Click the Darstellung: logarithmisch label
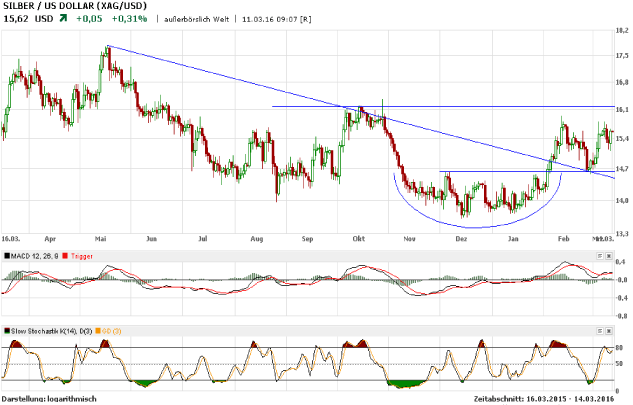 pos(49,398)
